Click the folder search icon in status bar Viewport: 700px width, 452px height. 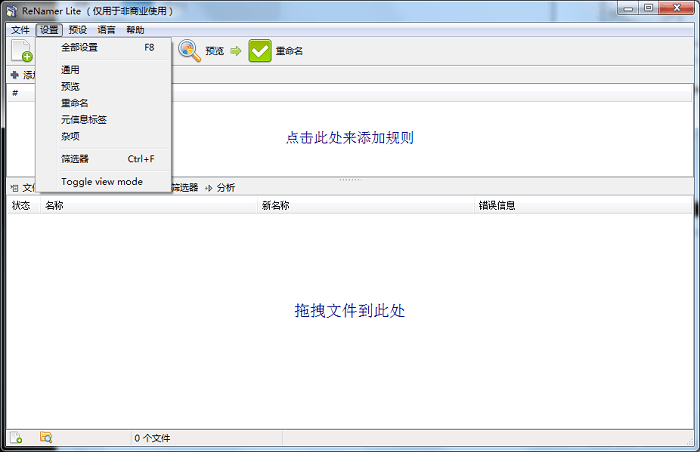[46, 437]
